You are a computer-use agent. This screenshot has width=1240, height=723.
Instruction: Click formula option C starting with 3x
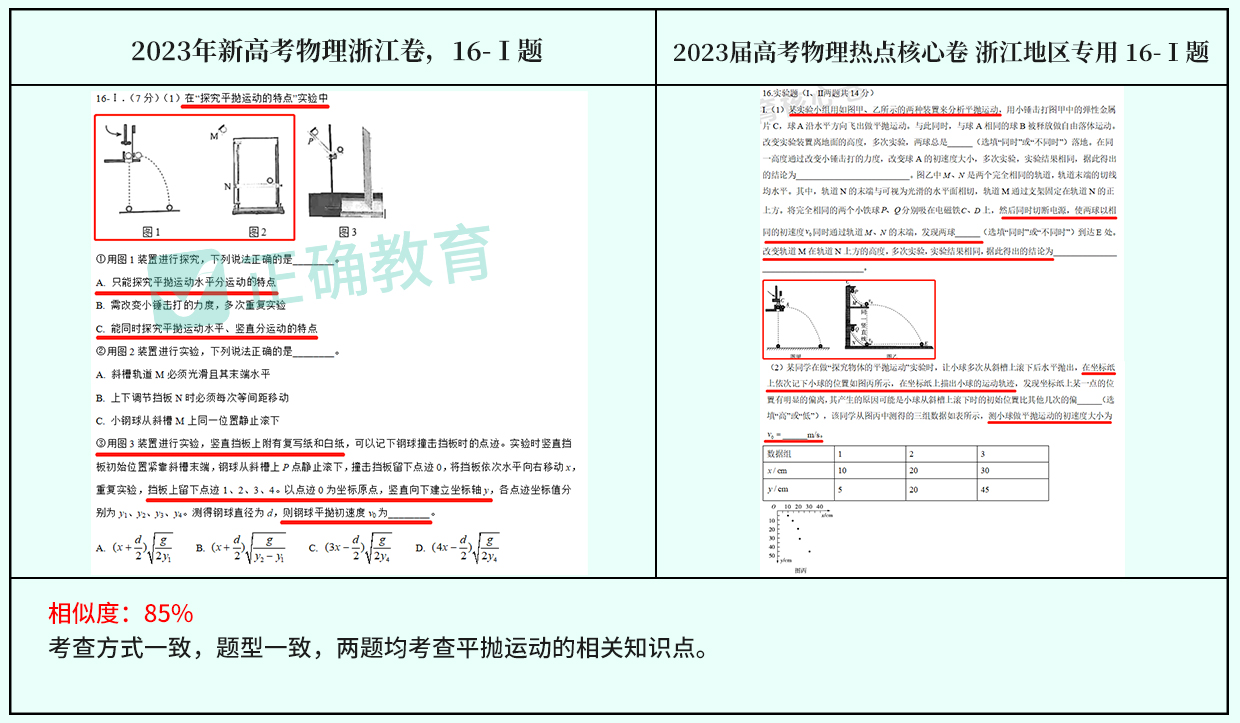click(x=353, y=548)
